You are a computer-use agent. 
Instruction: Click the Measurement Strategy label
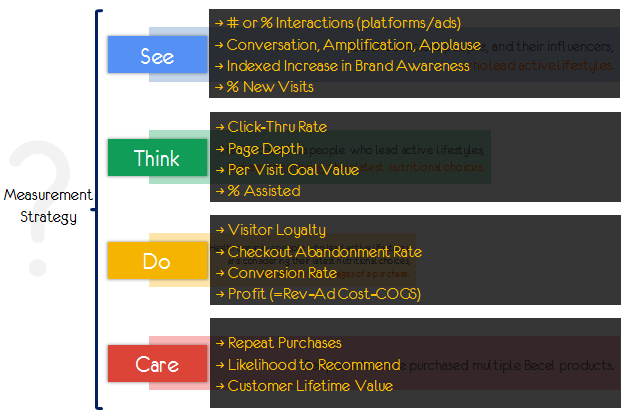point(47,205)
